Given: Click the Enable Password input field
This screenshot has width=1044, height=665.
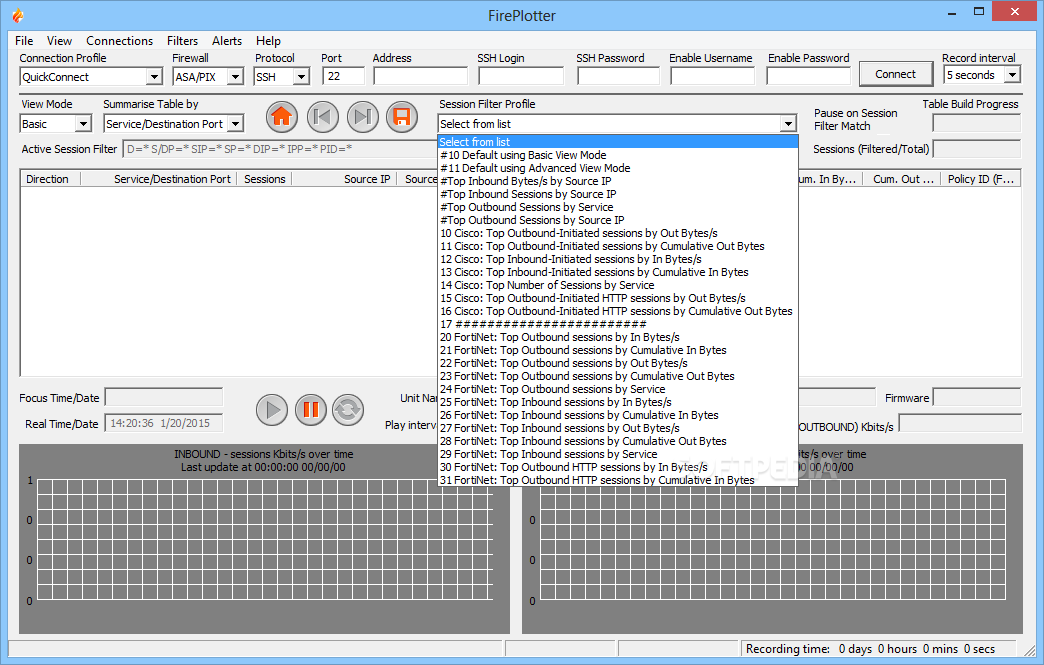Looking at the screenshot, I should (x=808, y=76).
